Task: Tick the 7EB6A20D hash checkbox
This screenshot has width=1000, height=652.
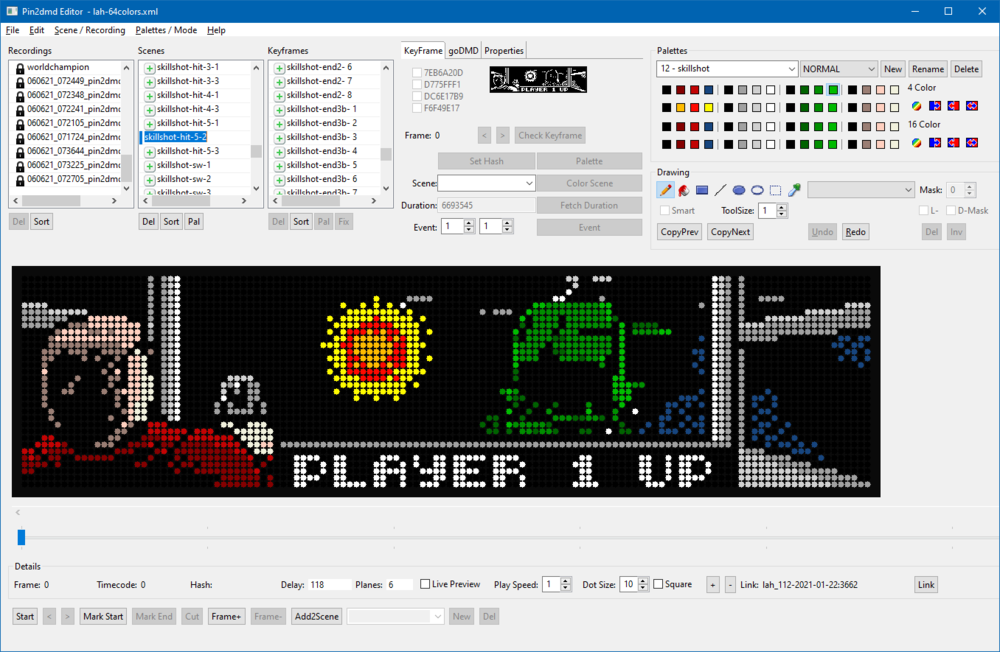Action: [x=416, y=73]
